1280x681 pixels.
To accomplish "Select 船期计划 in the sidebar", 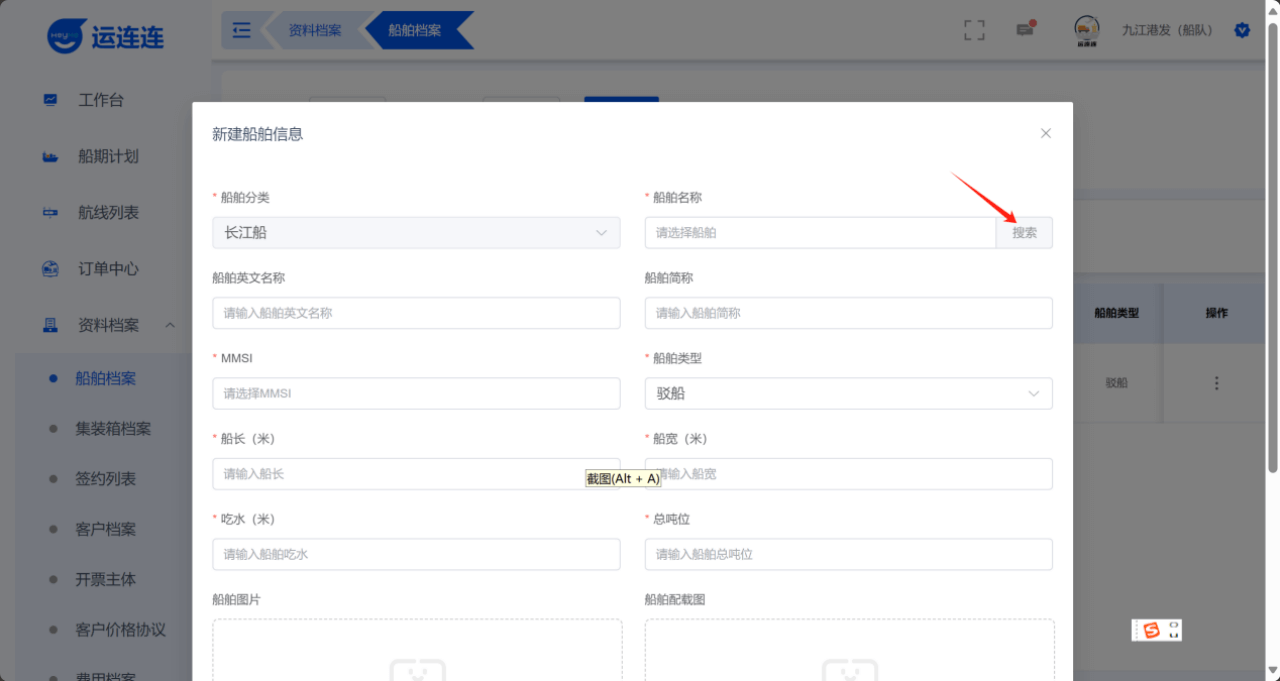I will [x=108, y=156].
